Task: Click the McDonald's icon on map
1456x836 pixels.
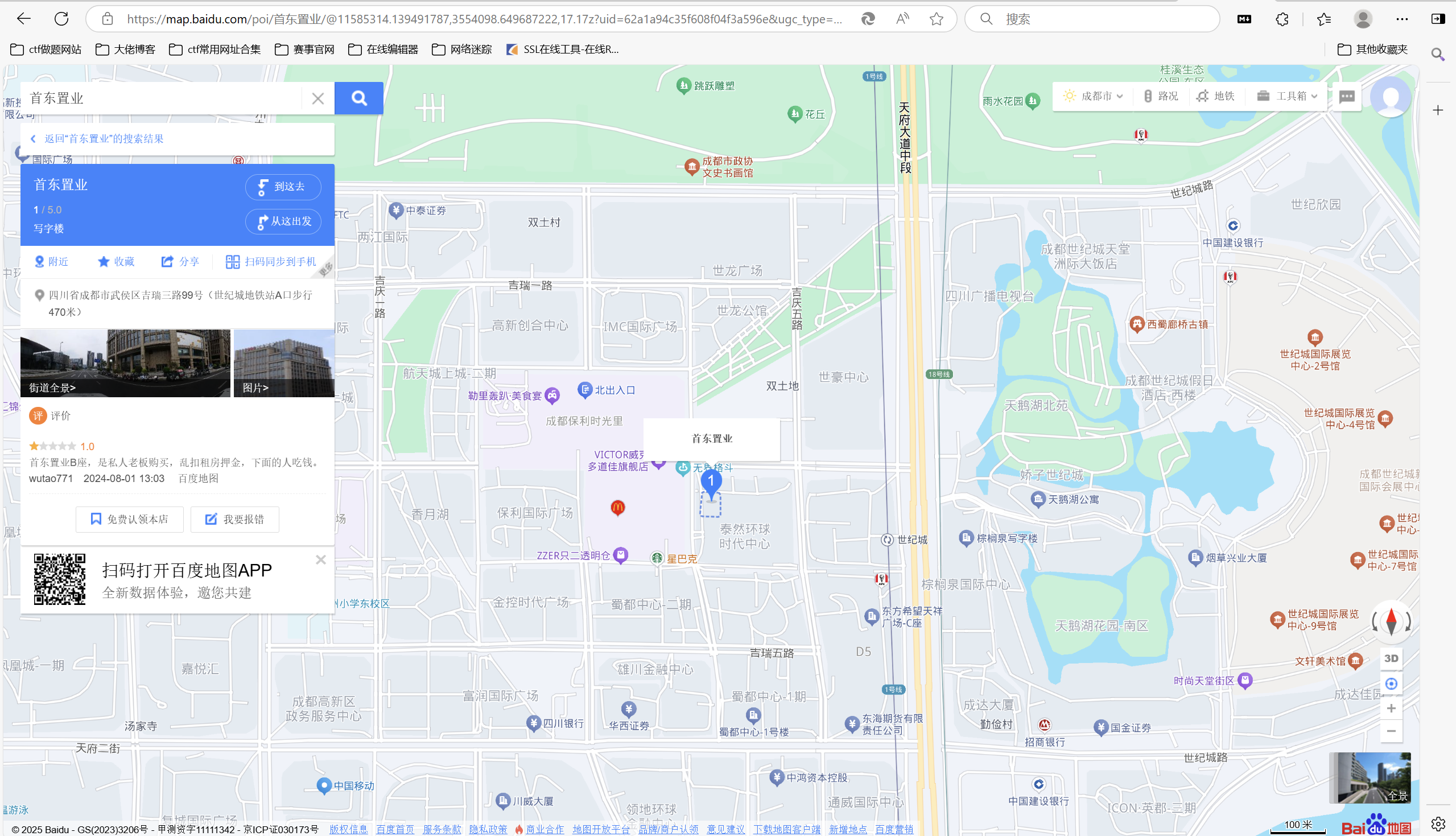Action: tap(617, 508)
